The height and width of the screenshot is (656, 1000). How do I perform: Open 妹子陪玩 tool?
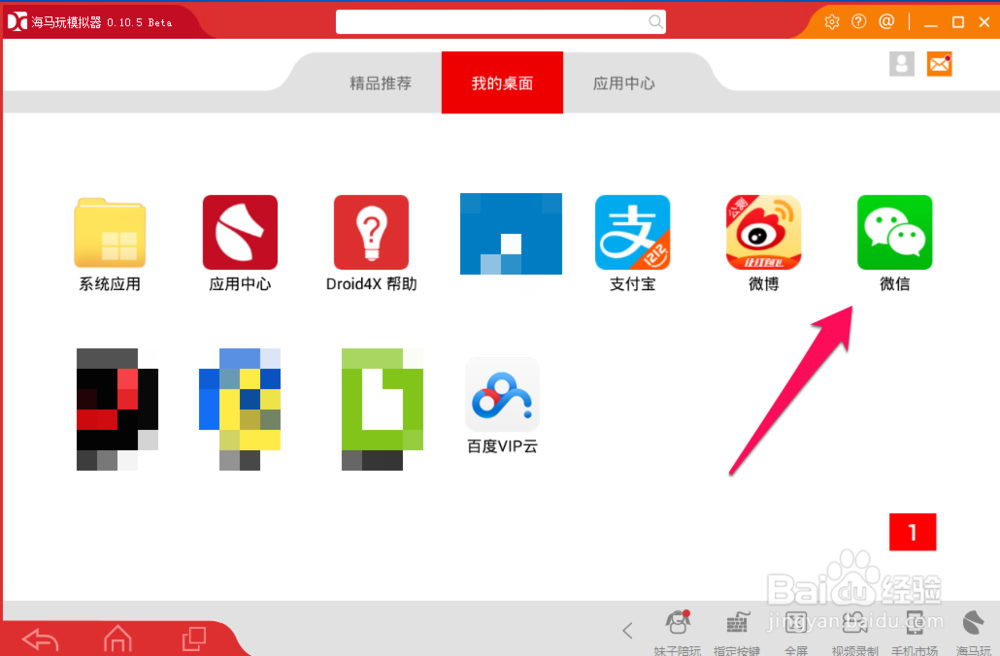click(x=677, y=632)
